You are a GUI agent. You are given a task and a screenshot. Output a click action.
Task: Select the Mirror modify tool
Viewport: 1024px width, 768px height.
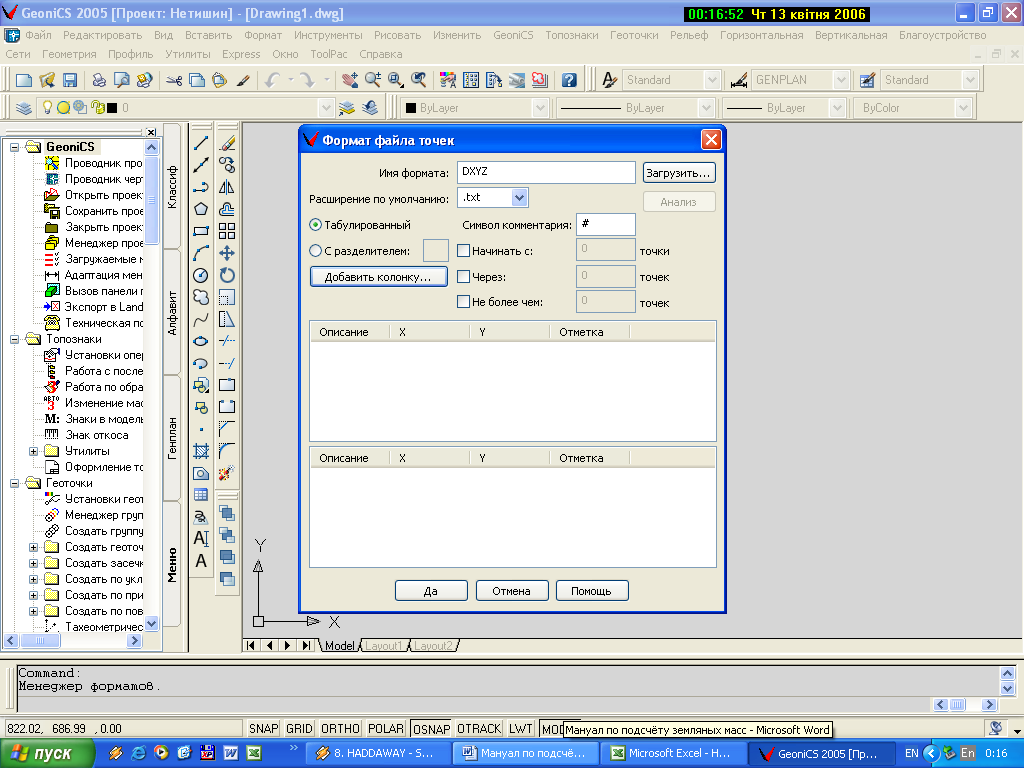coord(227,187)
